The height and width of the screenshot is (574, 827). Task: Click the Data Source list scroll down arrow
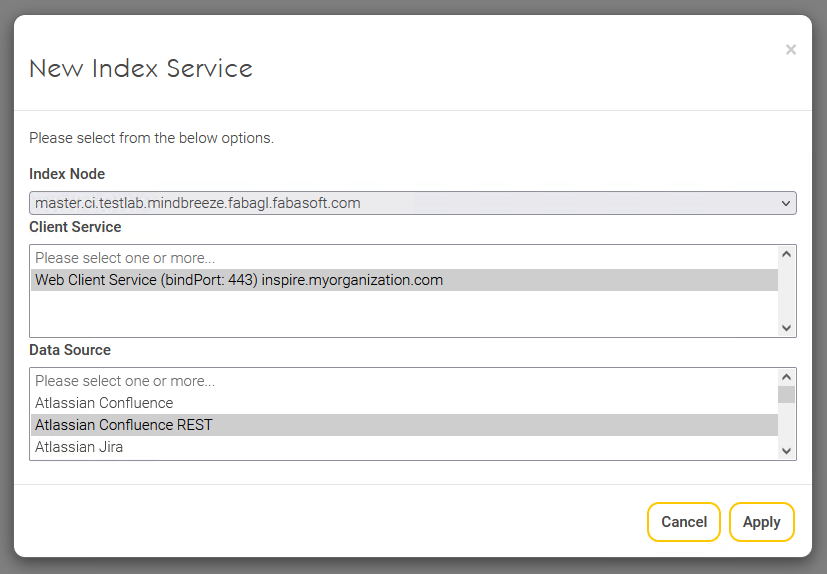coord(786,451)
